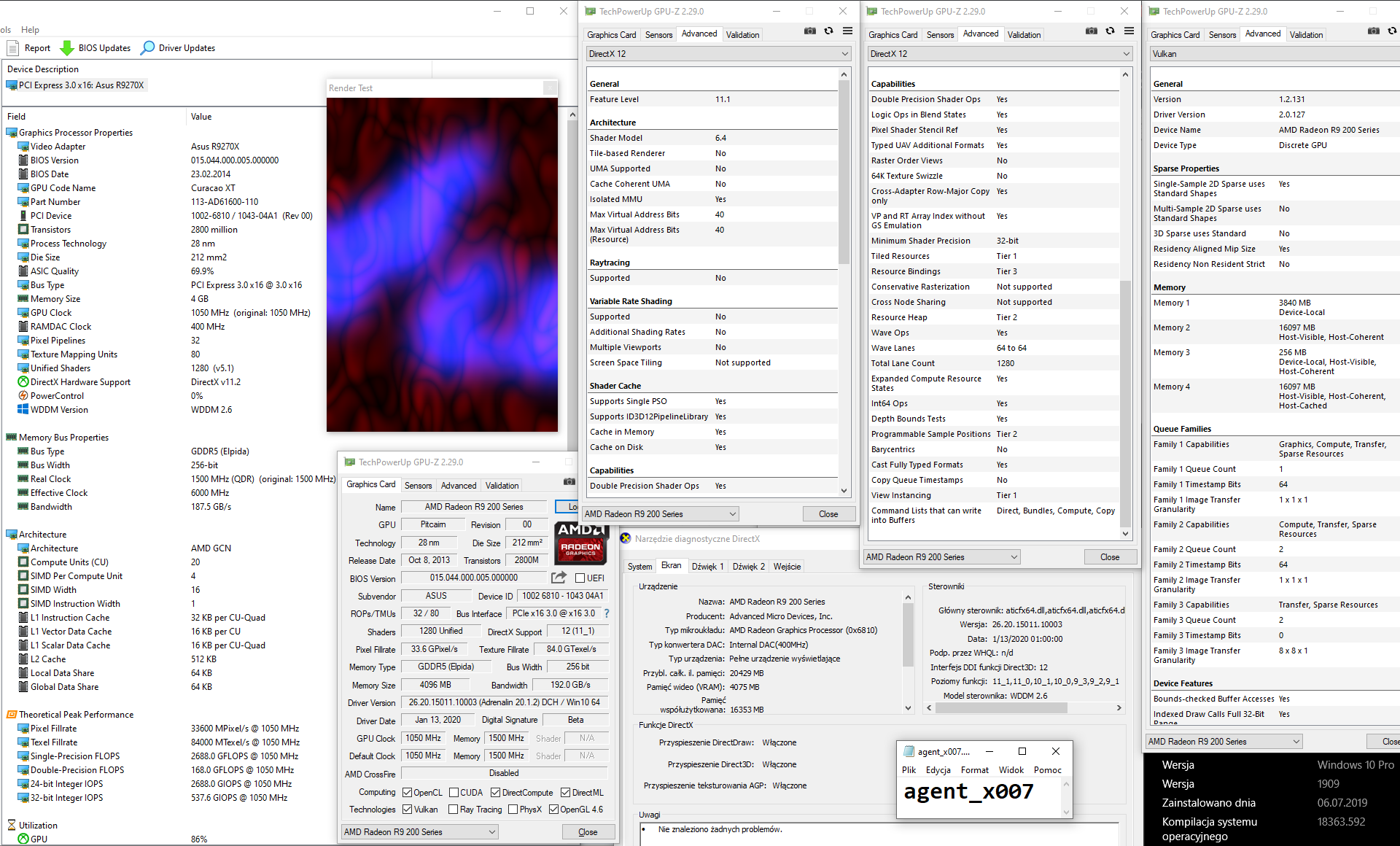The image size is (1400, 846).
Task: Click vertical scrollbar thumb in Wave Ops window
Action: [1125, 403]
